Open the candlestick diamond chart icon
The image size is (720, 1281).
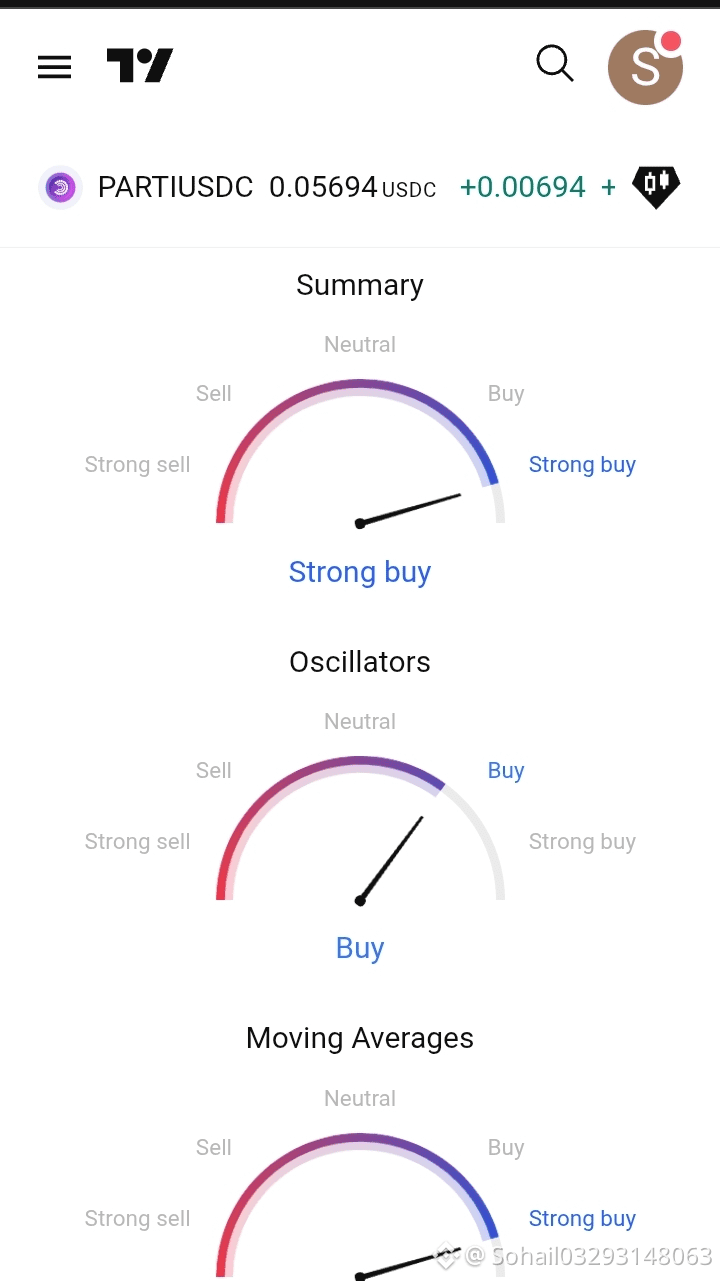point(656,187)
